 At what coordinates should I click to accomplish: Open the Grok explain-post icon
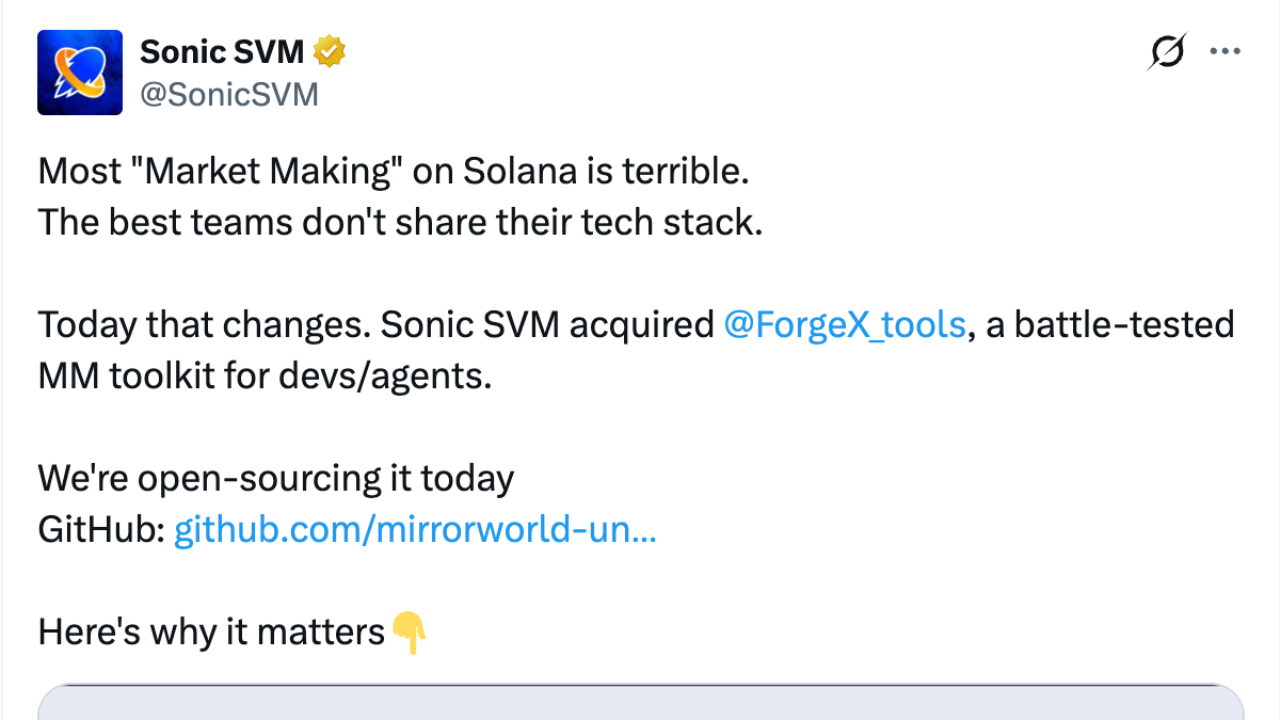(x=1166, y=51)
